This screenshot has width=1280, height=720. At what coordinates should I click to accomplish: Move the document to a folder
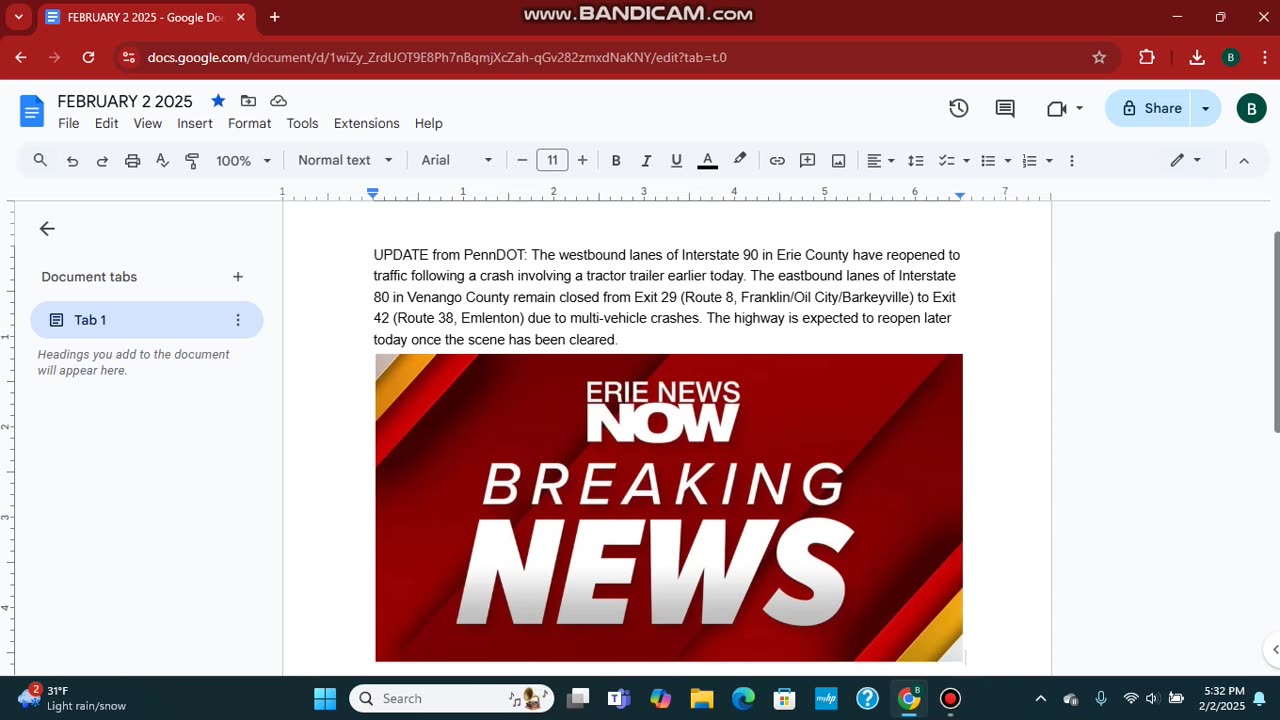coord(248,101)
